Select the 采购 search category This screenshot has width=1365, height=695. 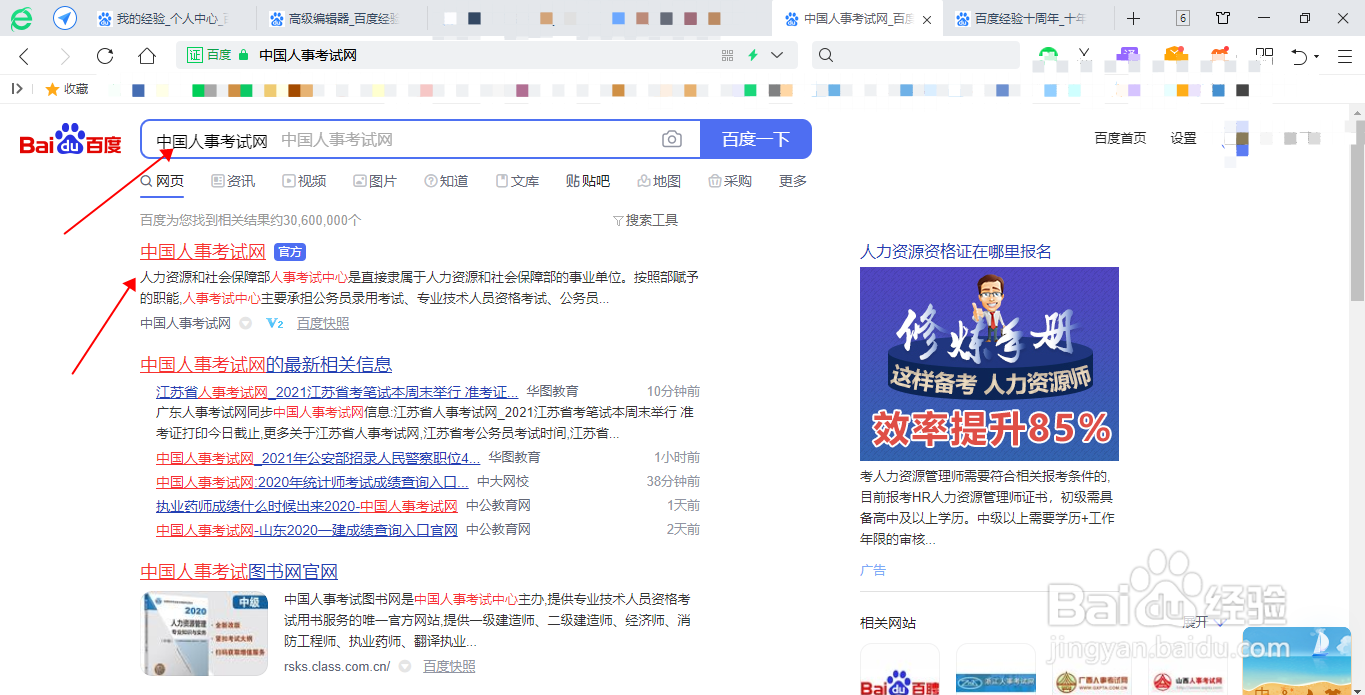tap(730, 181)
